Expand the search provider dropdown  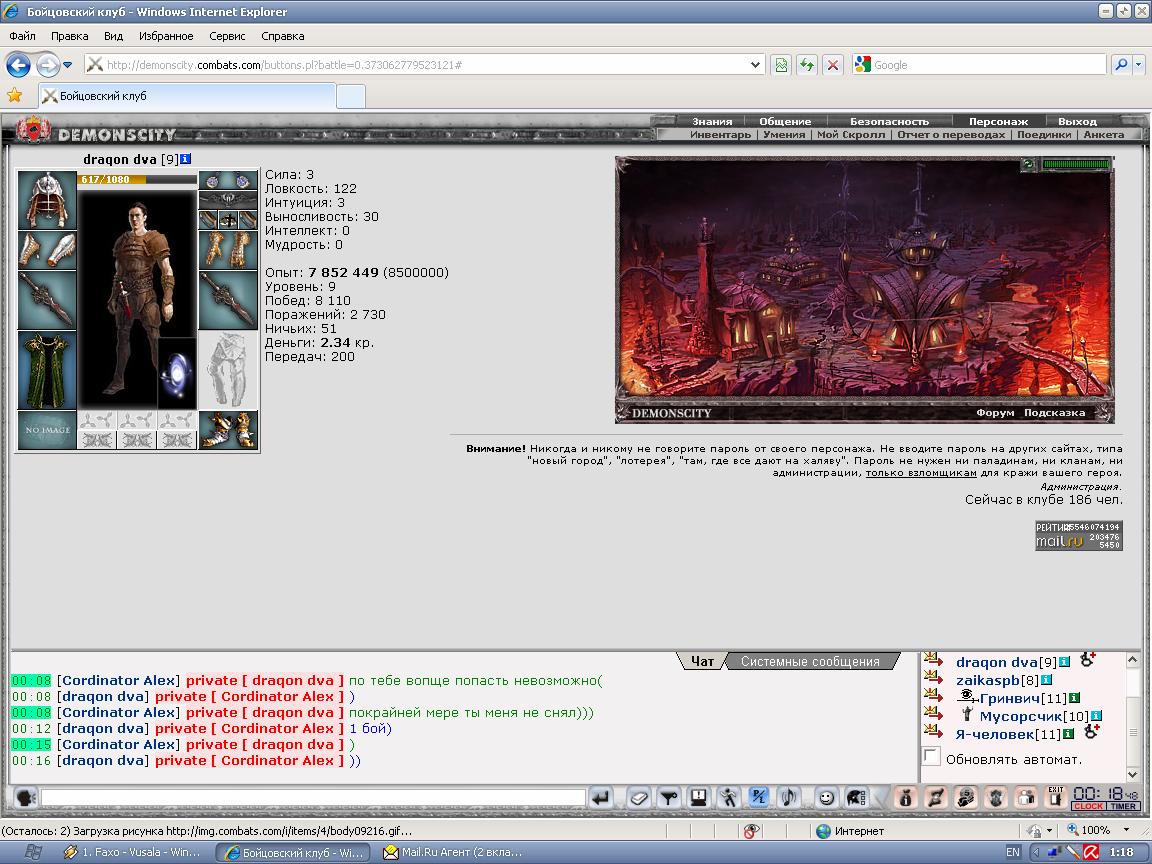click(x=1139, y=65)
